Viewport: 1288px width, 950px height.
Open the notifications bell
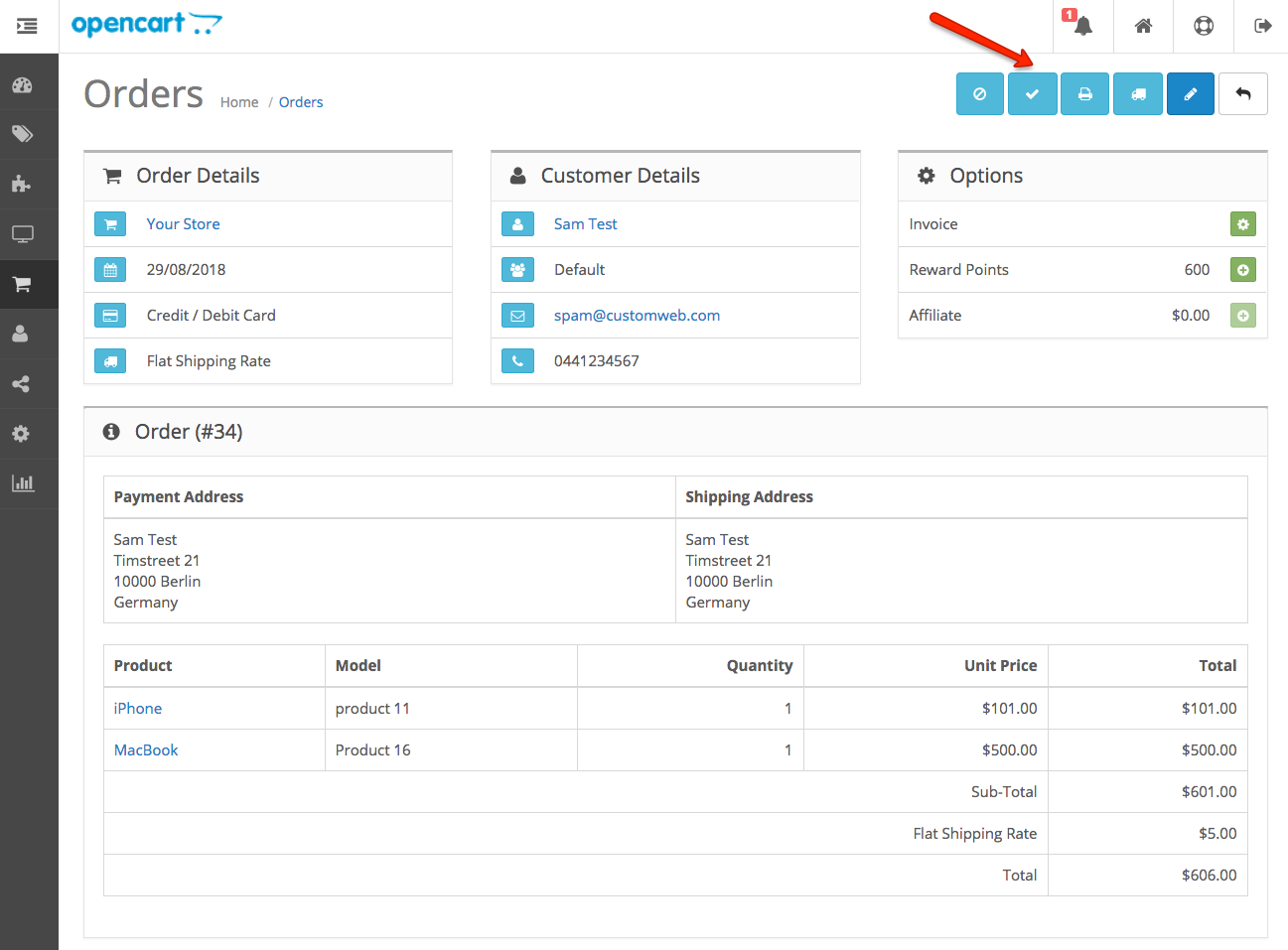[1082, 27]
